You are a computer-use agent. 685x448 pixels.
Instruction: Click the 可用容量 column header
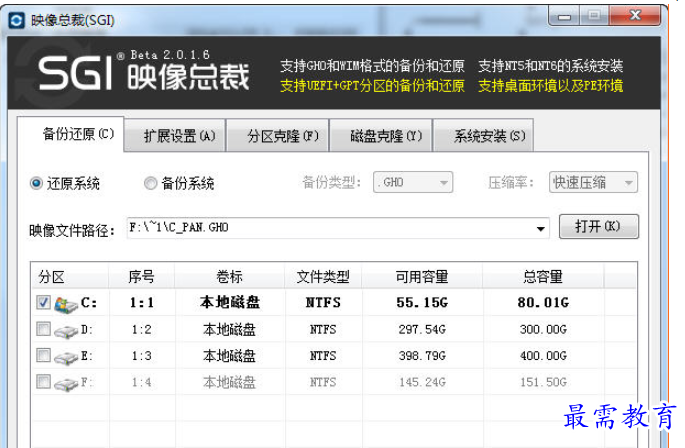tap(422, 277)
